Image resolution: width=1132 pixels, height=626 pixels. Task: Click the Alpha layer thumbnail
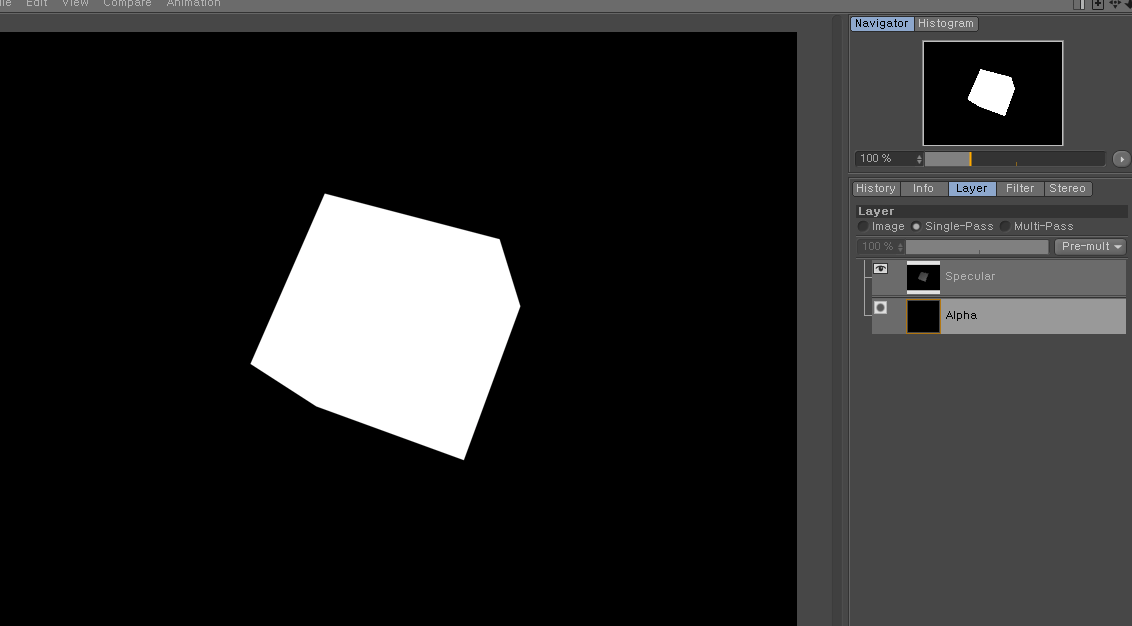[x=923, y=316]
